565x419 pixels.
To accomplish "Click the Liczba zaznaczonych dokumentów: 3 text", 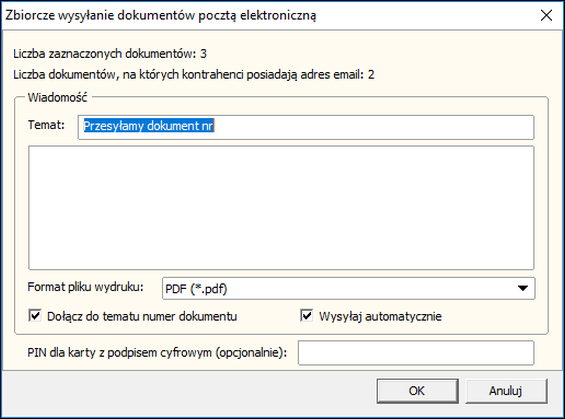I will (x=110, y=54).
